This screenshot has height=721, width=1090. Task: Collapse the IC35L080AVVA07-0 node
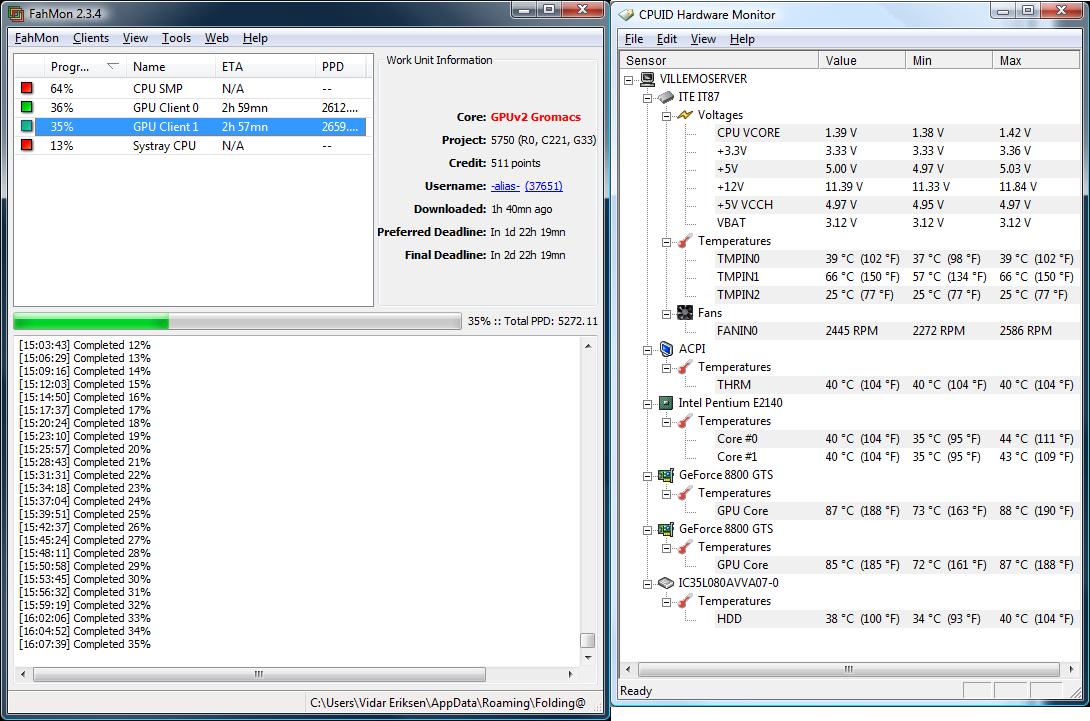[x=647, y=584]
